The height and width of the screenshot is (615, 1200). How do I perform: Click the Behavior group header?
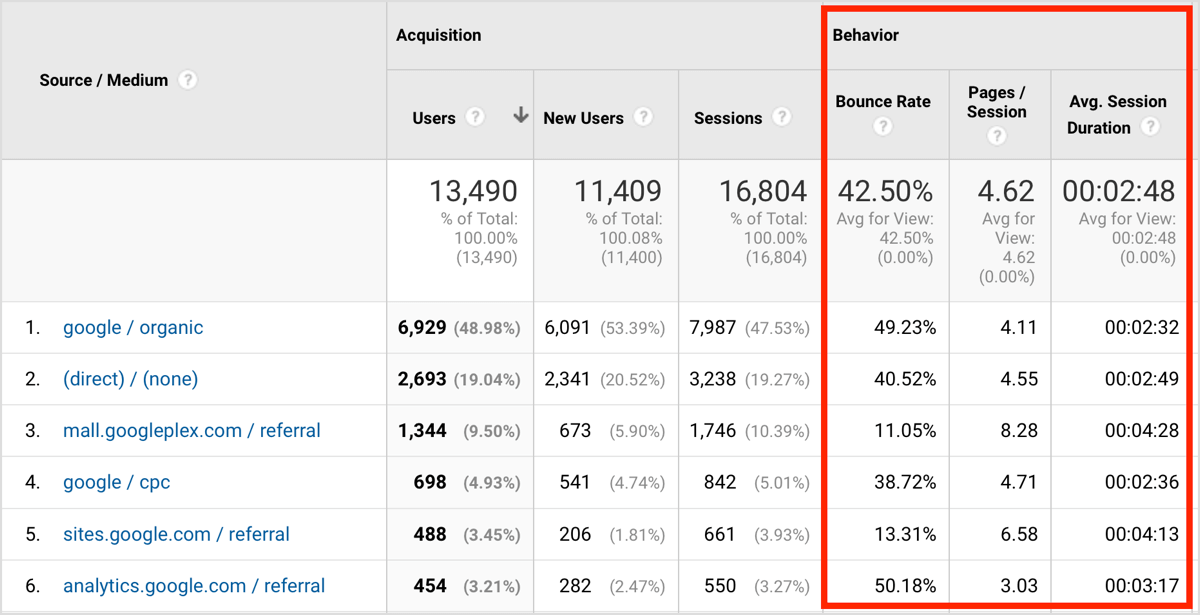coord(865,35)
